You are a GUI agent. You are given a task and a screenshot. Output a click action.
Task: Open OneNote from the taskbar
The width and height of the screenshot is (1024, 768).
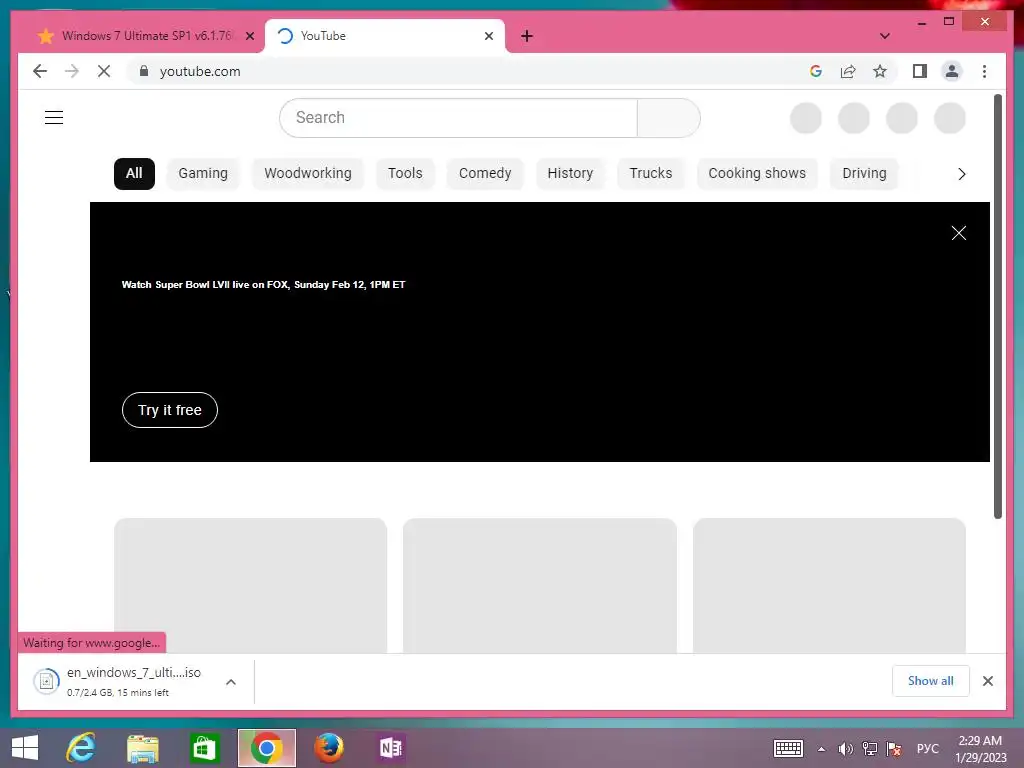(391, 748)
